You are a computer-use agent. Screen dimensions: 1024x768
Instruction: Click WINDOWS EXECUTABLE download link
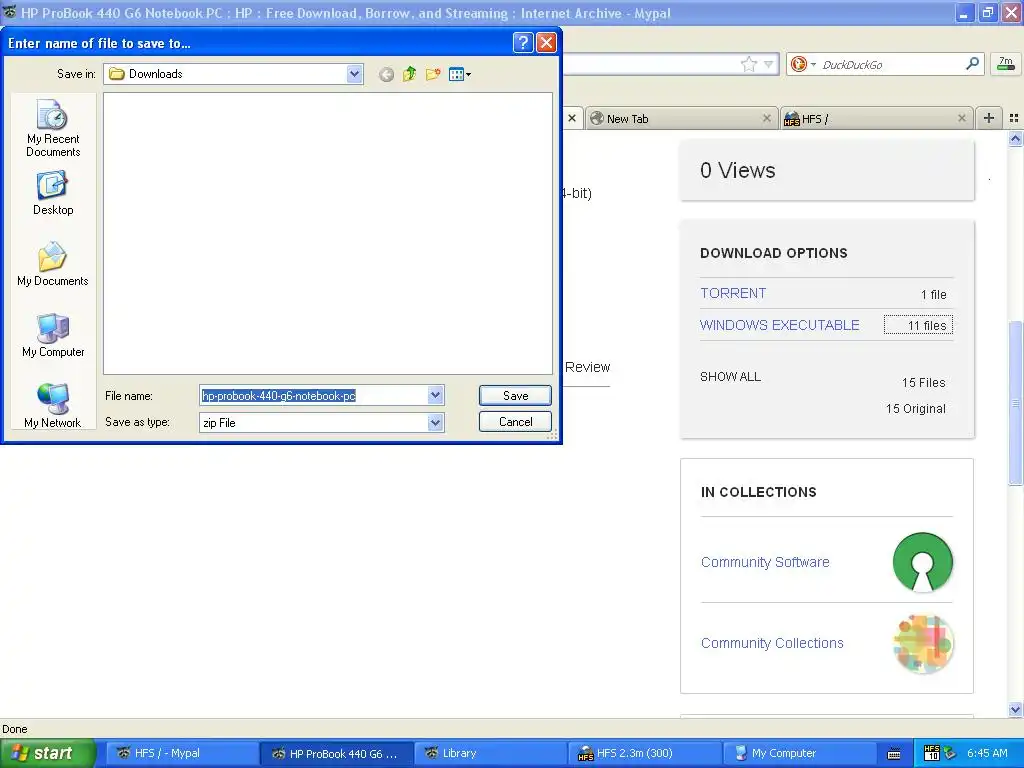[x=780, y=325]
